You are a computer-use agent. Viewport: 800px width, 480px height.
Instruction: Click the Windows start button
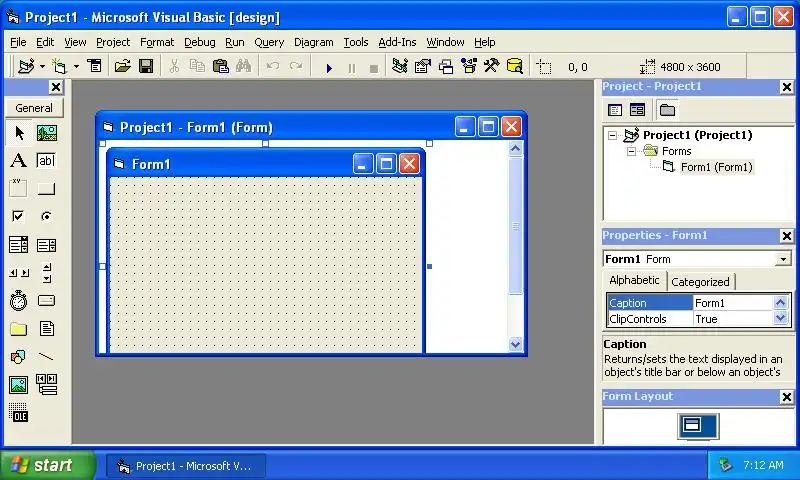pyautogui.click(x=47, y=465)
